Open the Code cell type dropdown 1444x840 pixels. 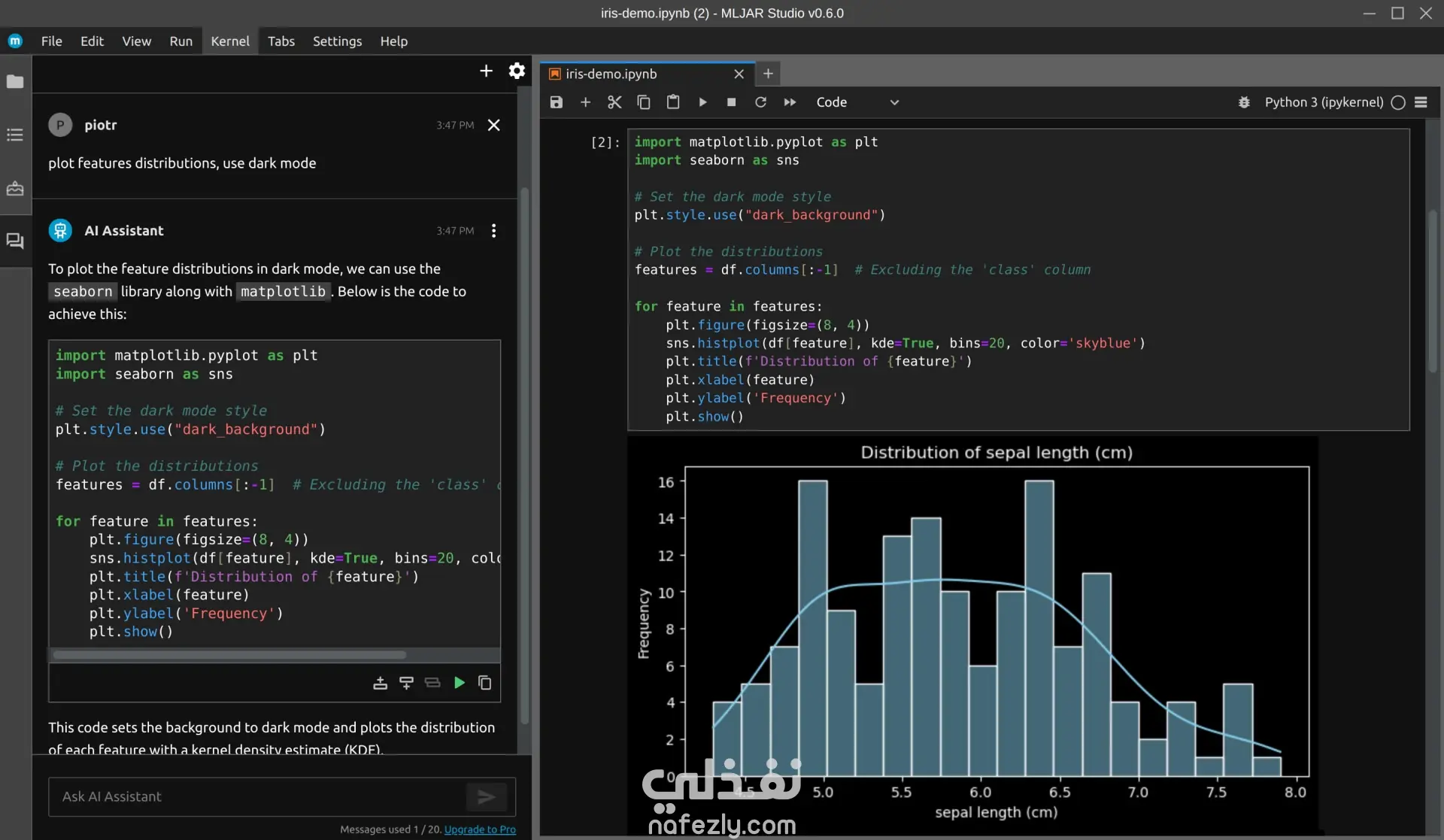click(857, 102)
